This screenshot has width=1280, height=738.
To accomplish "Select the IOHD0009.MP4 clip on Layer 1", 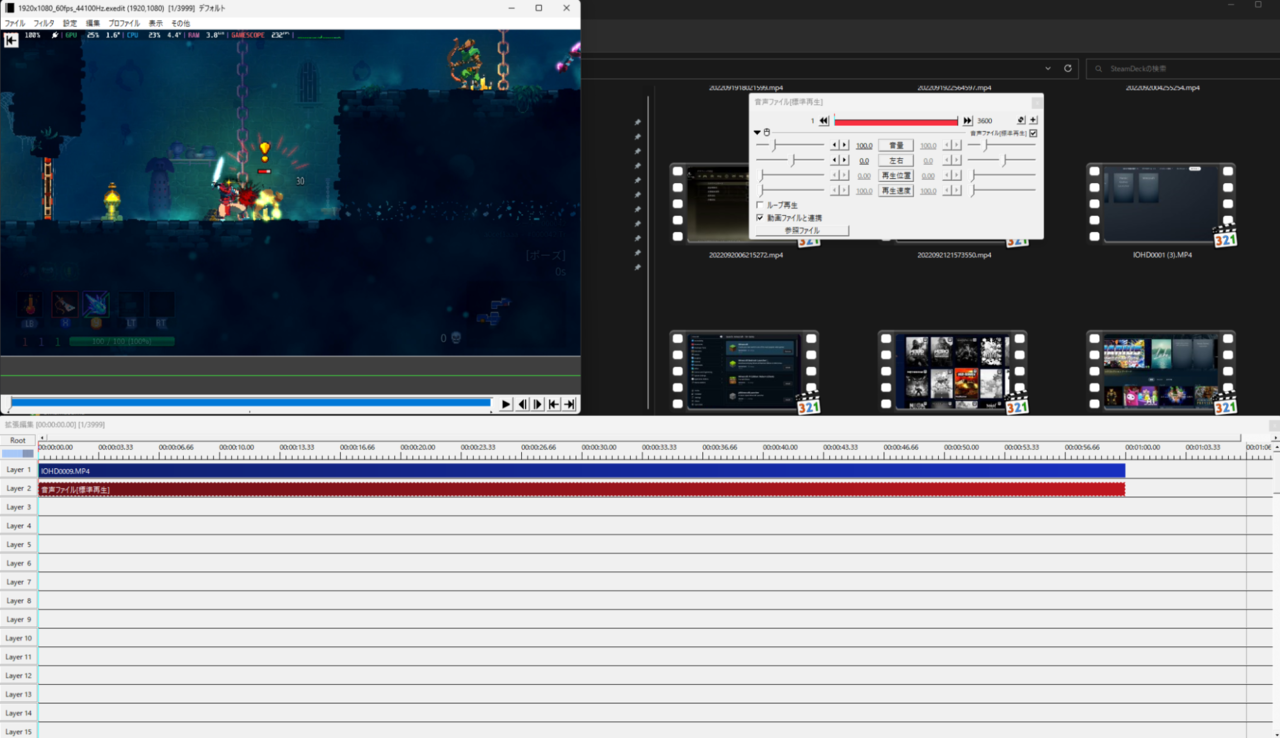I will pyautogui.click(x=582, y=470).
